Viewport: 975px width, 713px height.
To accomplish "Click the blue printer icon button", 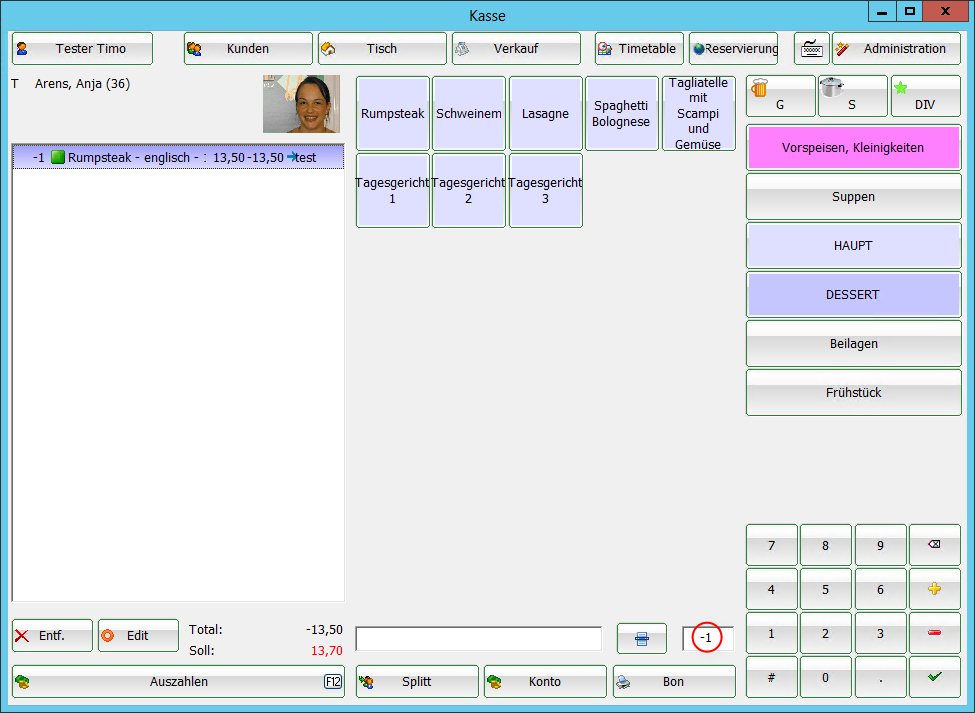I will (x=642, y=638).
